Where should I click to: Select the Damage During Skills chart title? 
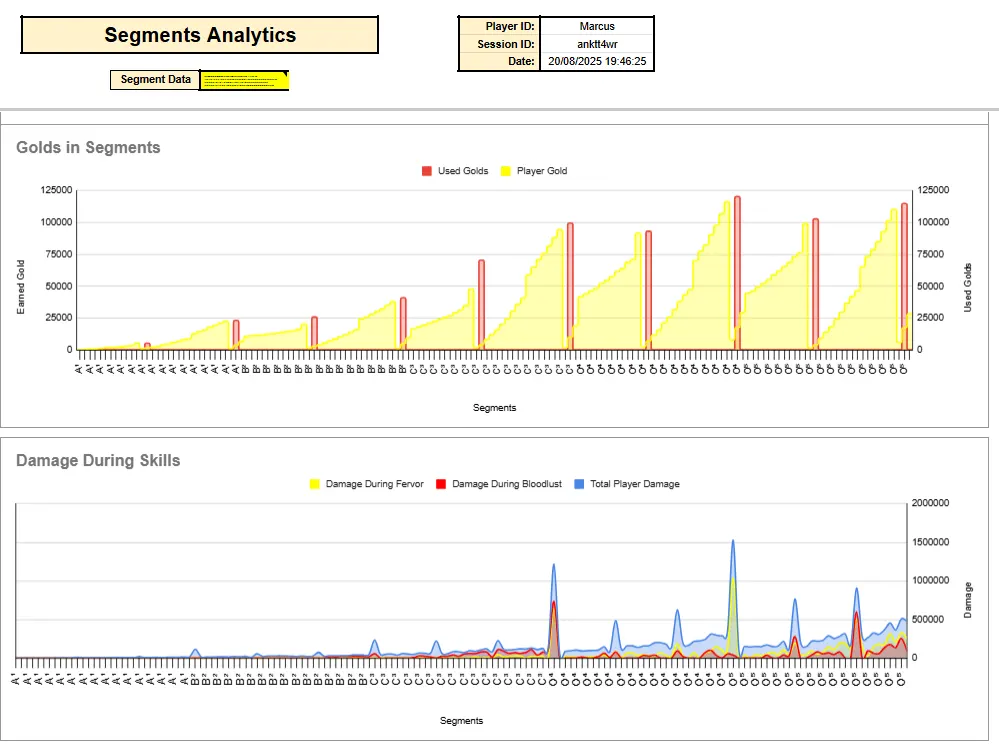(x=98, y=460)
